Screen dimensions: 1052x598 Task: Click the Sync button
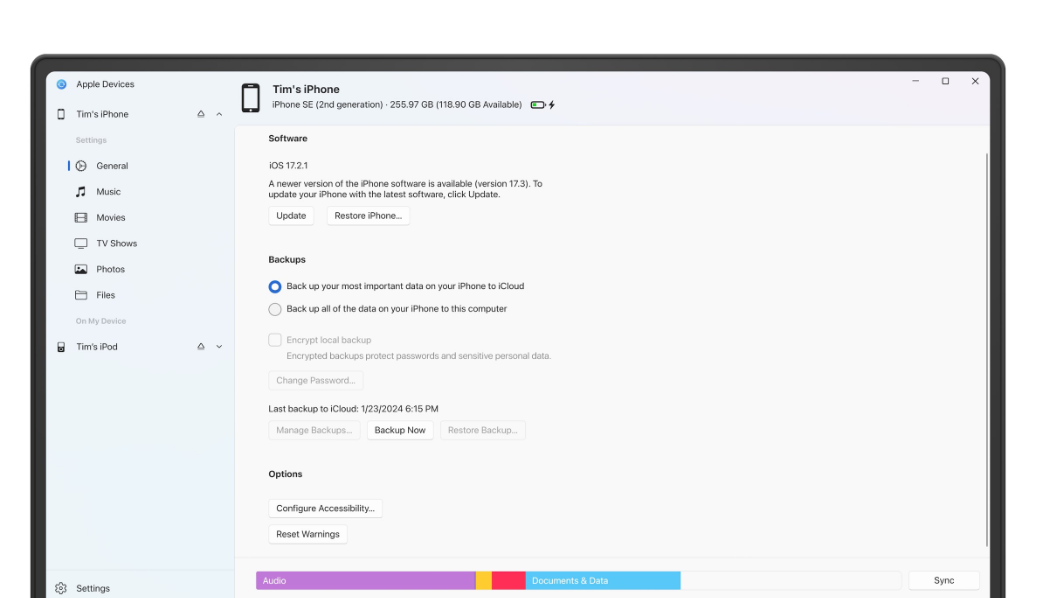pyautogui.click(x=944, y=581)
